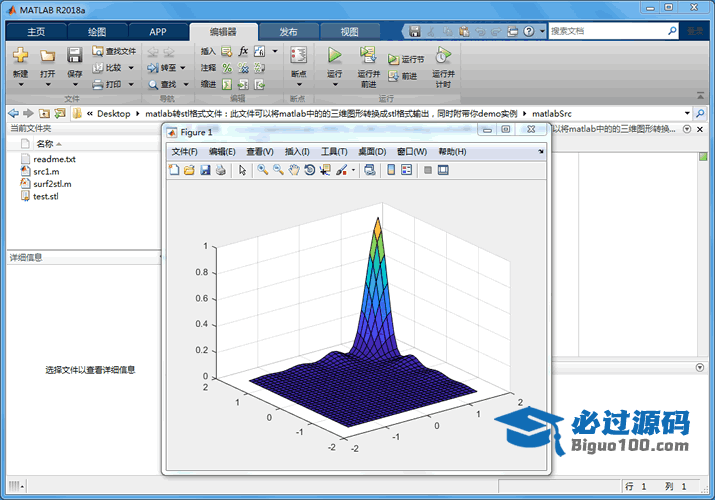Open Figure 1 Help menu
Image resolution: width=715 pixels, height=500 pixels.
point(452,152)
